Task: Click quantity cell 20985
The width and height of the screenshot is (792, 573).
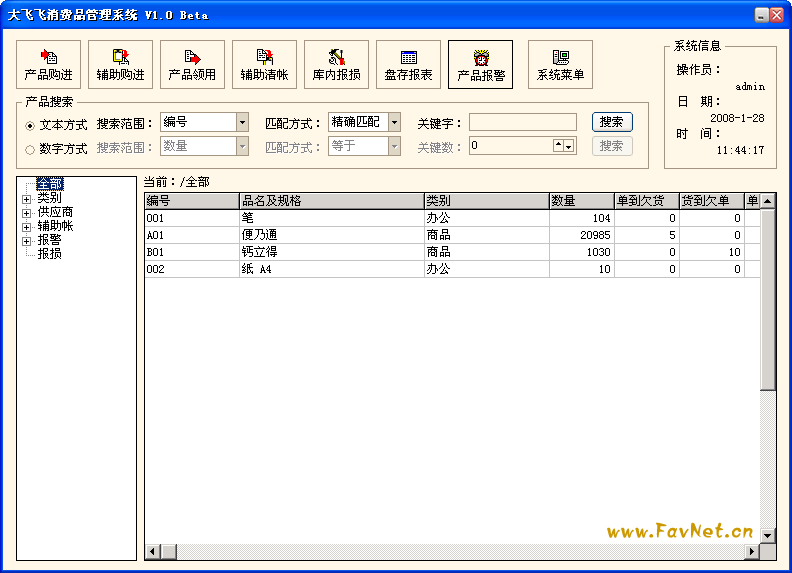Action: coord(582,235)
